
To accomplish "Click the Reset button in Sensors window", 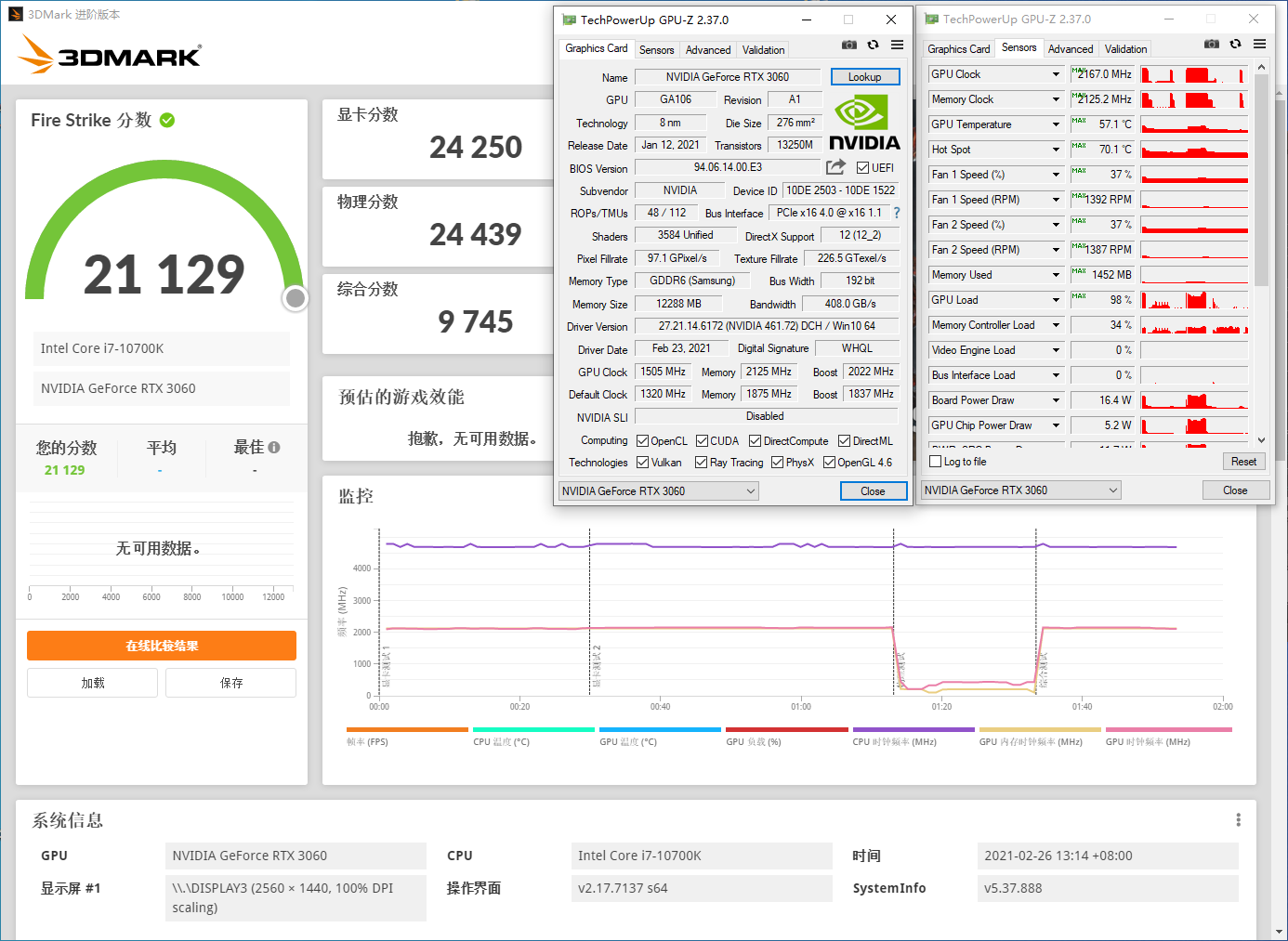I will (1243, 462).
